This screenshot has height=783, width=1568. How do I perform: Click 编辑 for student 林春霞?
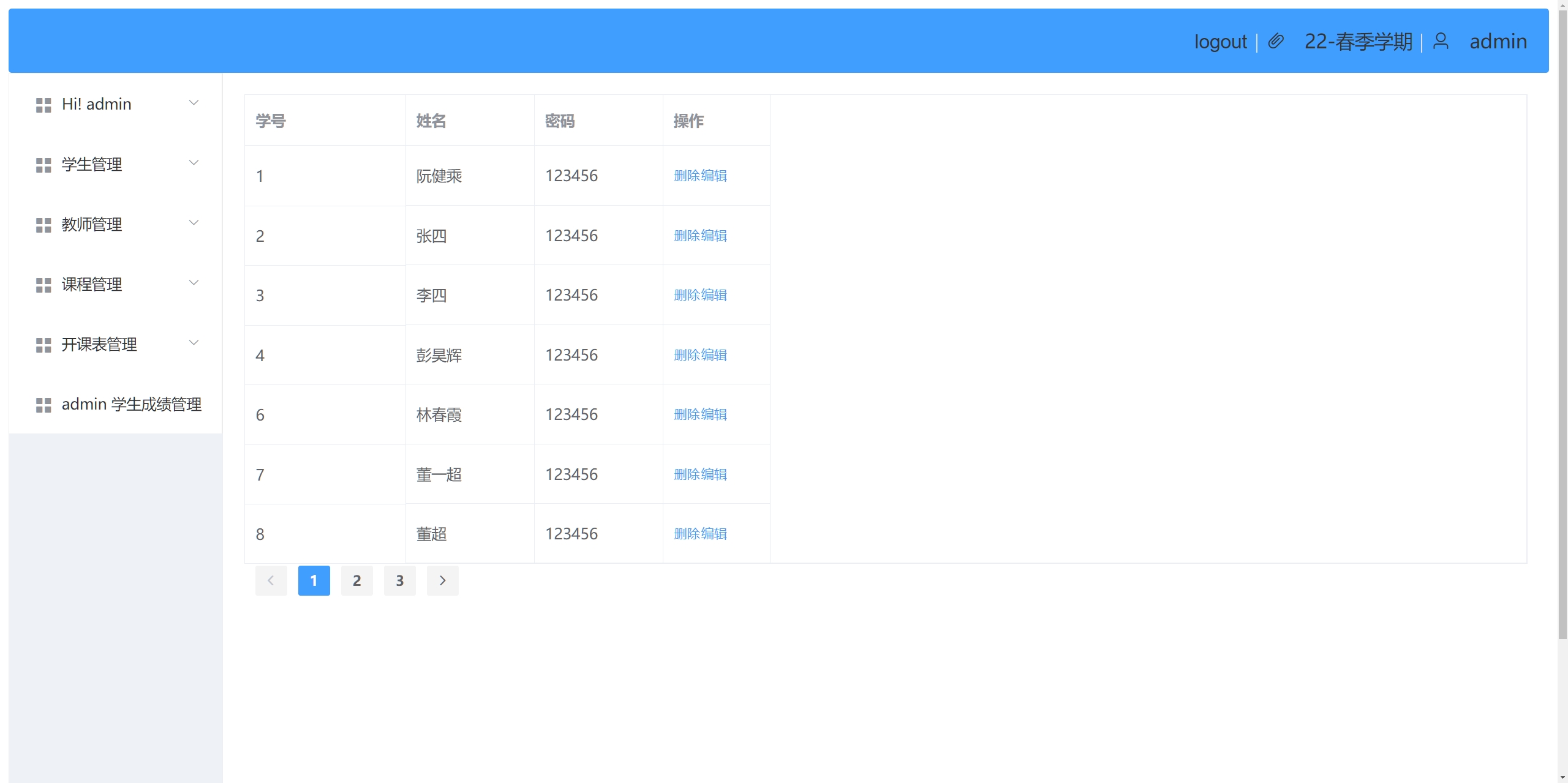[714, 414]
